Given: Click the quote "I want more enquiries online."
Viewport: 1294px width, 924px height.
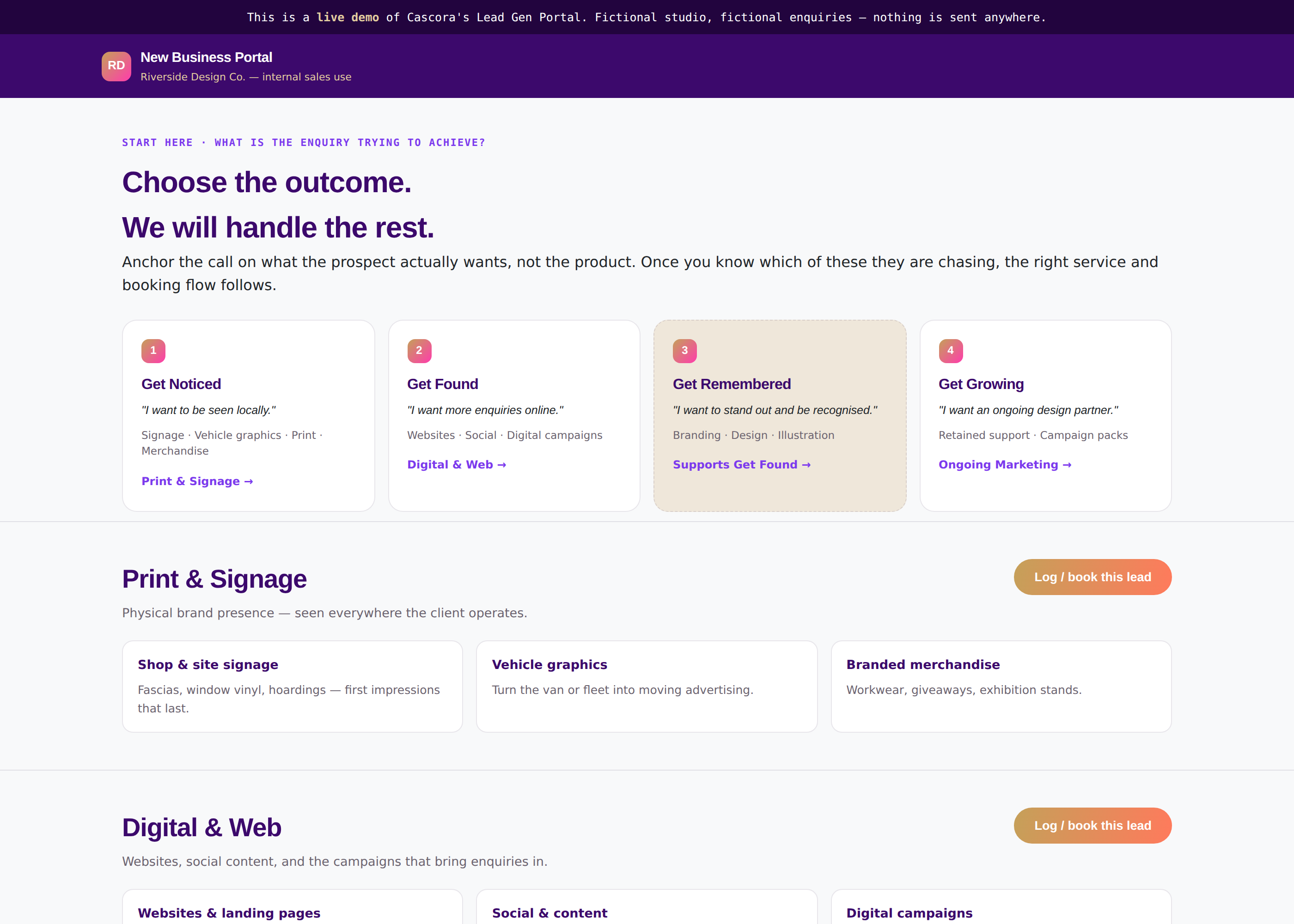Looking at the screenshot, I should coord(485,410).
